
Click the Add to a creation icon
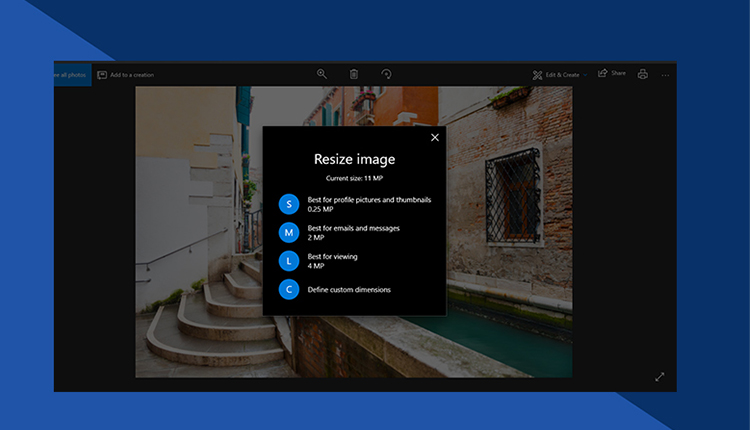102,75
